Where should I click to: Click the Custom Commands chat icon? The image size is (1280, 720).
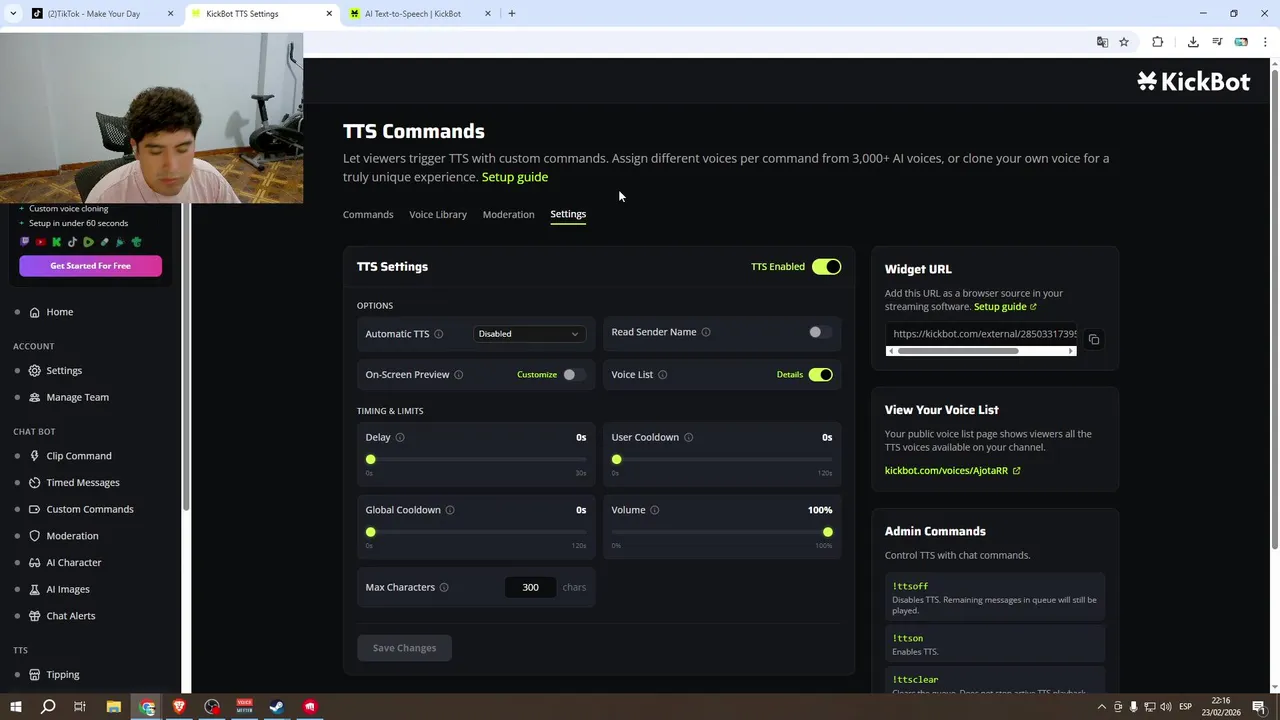click(35, 509)
